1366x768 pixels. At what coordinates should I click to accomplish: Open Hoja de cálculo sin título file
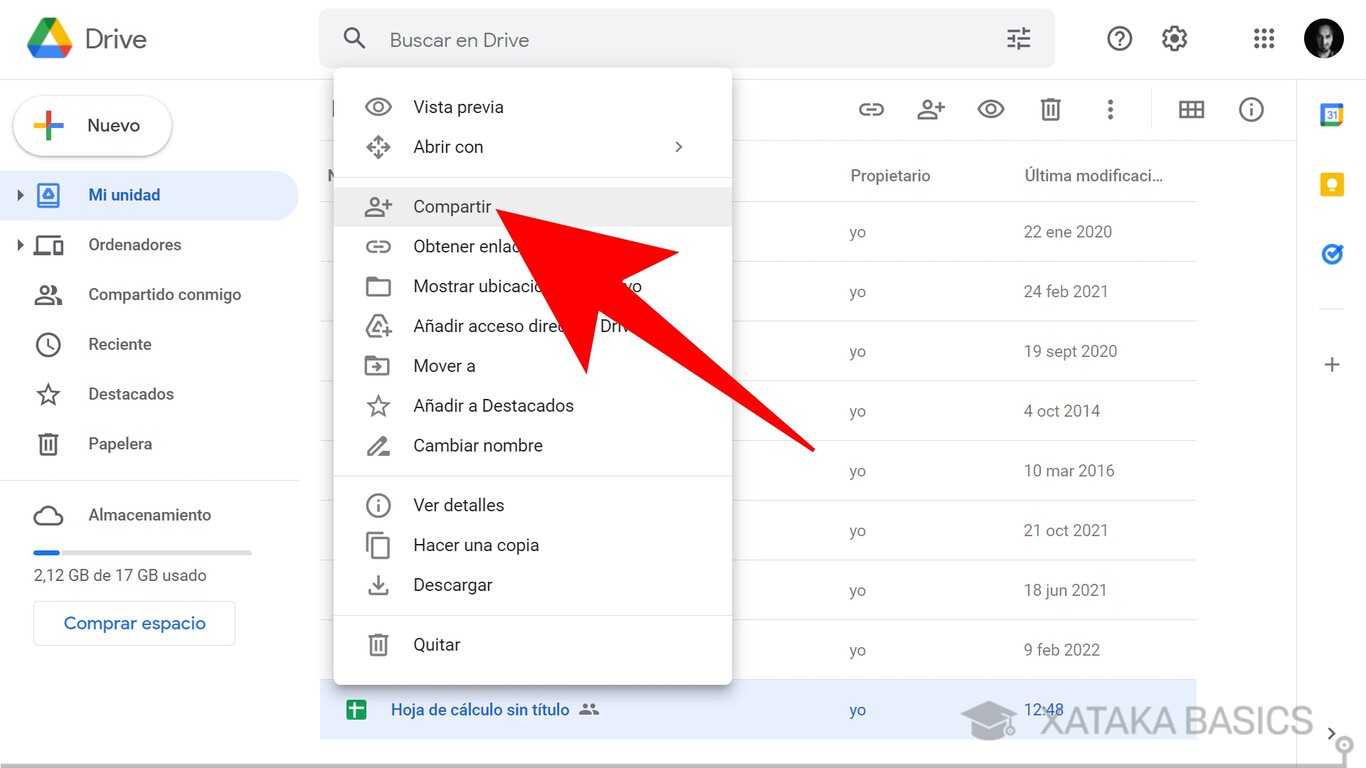pyautogui.click(x=480, y=710)
